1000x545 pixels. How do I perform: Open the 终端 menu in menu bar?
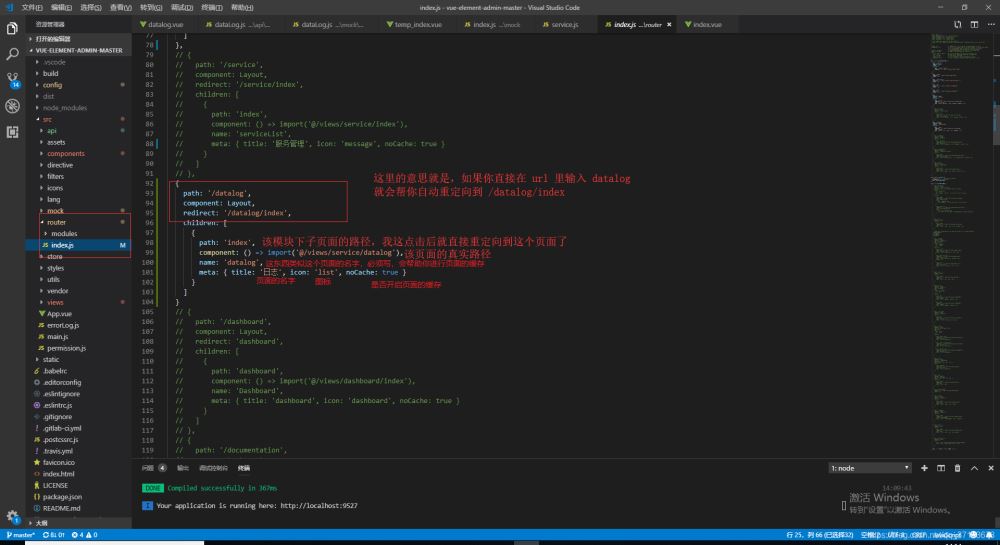tap(212, 7)
